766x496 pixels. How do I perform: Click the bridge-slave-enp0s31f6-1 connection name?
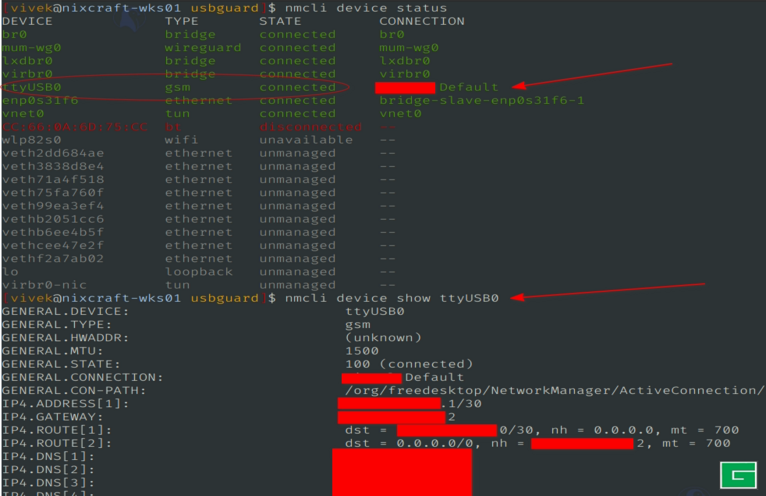click(x=481, y=100)
